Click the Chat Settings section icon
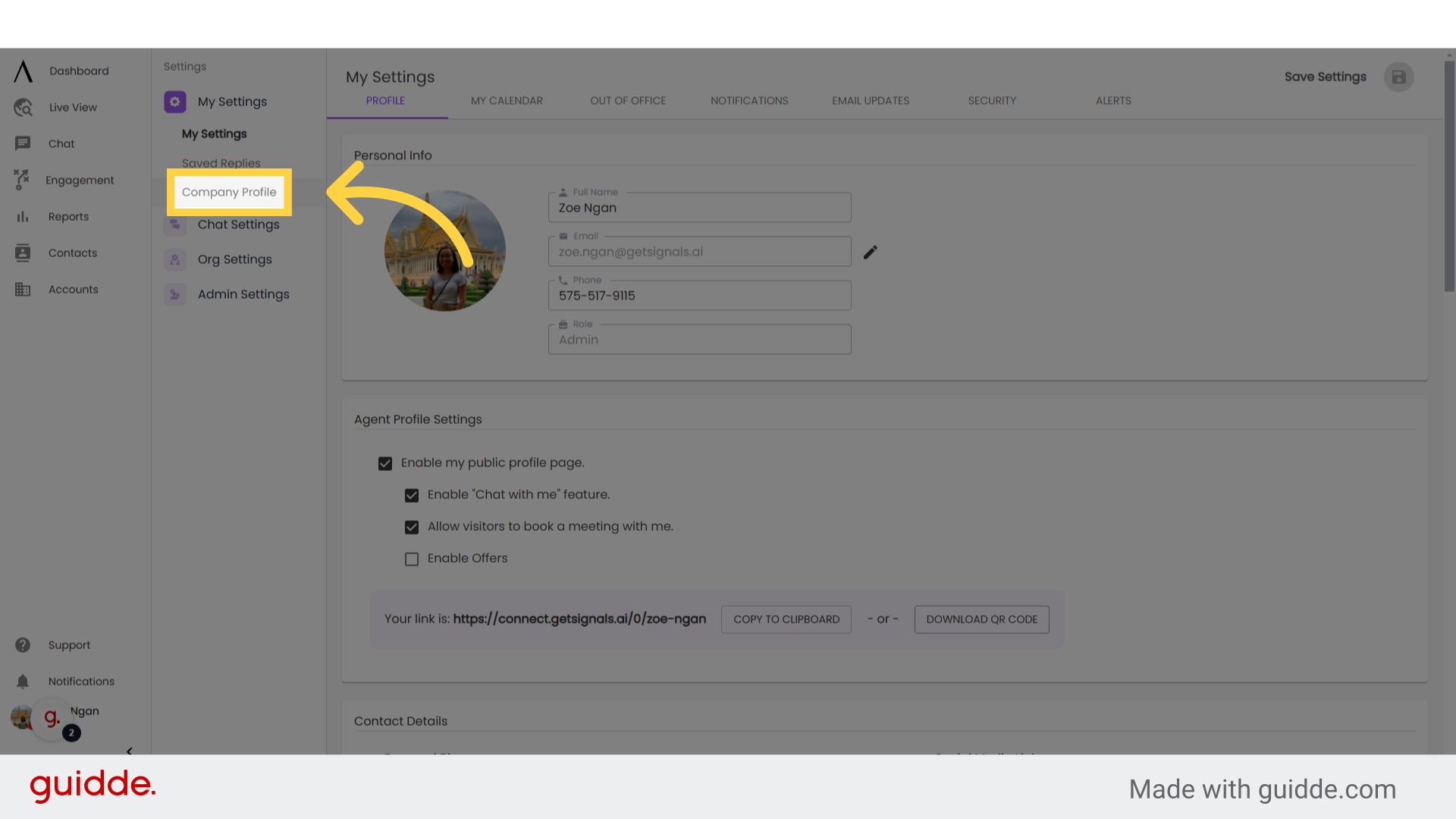The width and height of the screenshot is (1456, 819). (x=175, y=224)
